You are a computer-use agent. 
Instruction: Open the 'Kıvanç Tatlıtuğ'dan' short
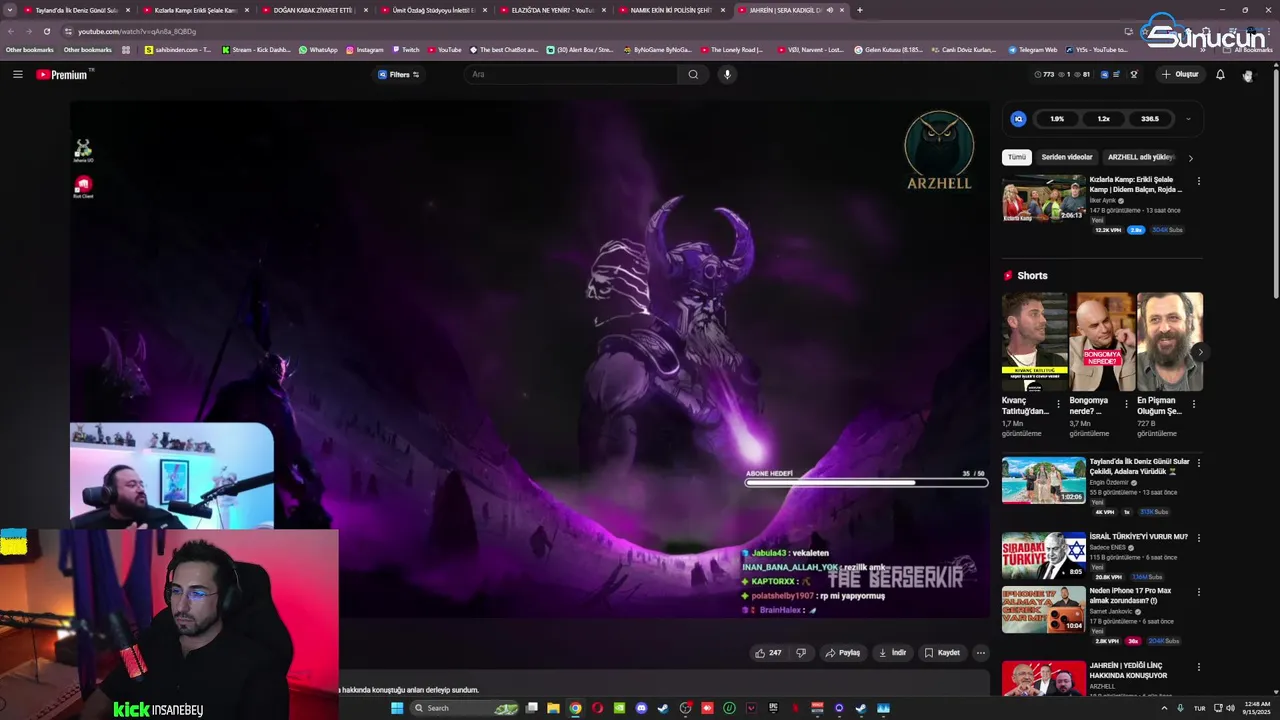[1034, 342]
